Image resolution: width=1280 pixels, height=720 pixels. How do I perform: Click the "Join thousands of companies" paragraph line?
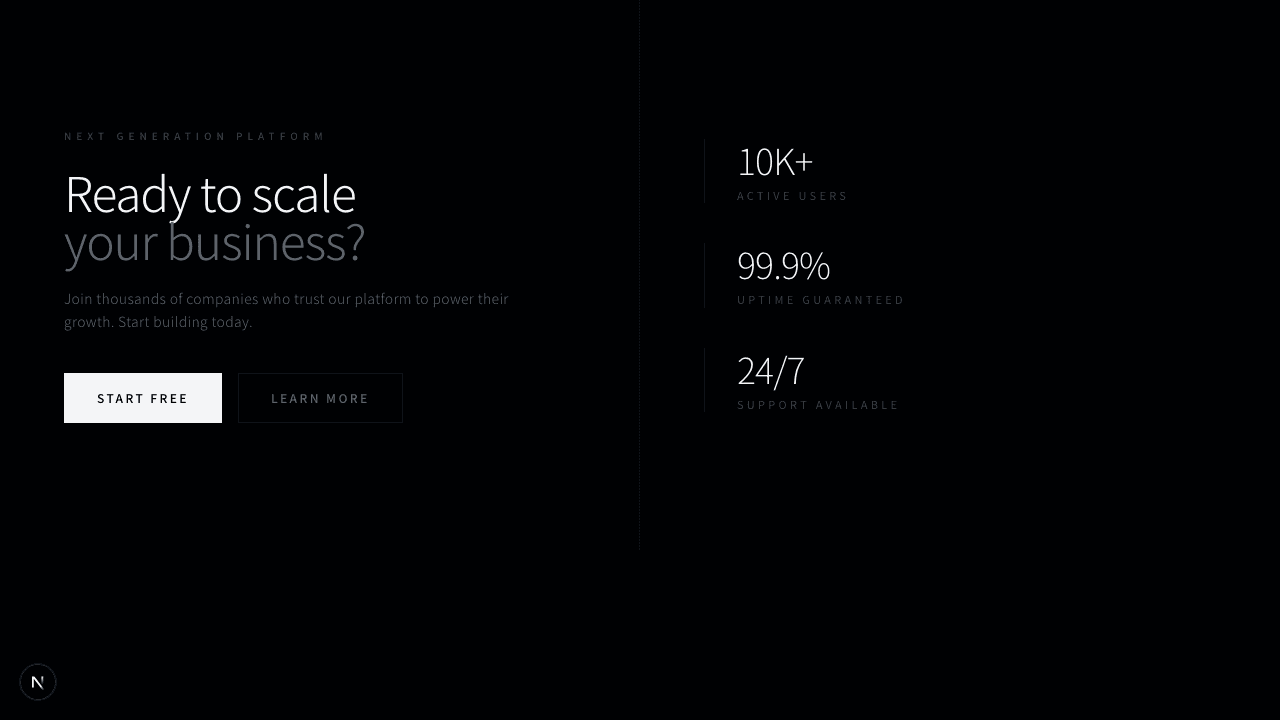[286, 299]
